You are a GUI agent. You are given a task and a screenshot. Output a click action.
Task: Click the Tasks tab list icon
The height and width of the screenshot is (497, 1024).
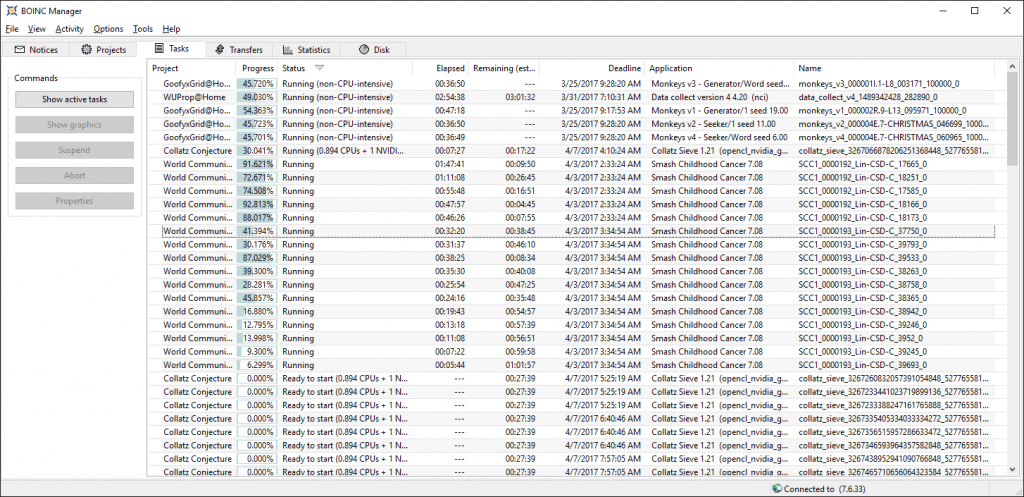tap(159, 48)
